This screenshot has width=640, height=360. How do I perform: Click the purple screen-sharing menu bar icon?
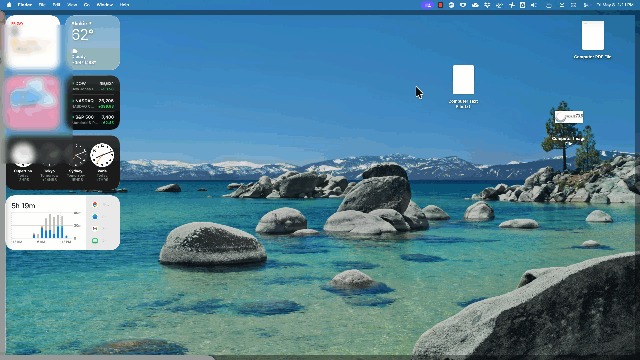427,5
